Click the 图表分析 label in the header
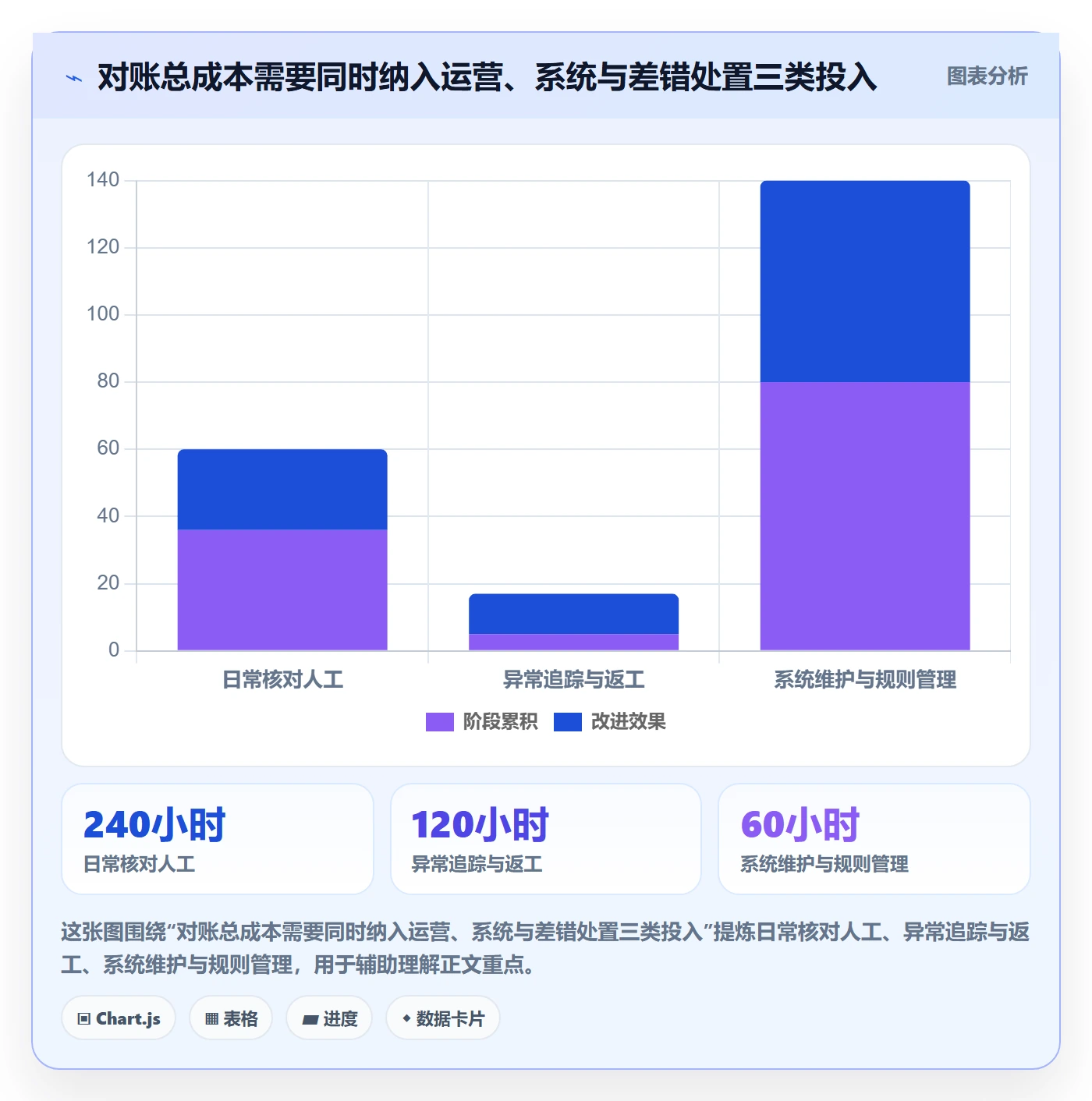The height and width of the screenshot is (1101, 1092). [987, 76]
